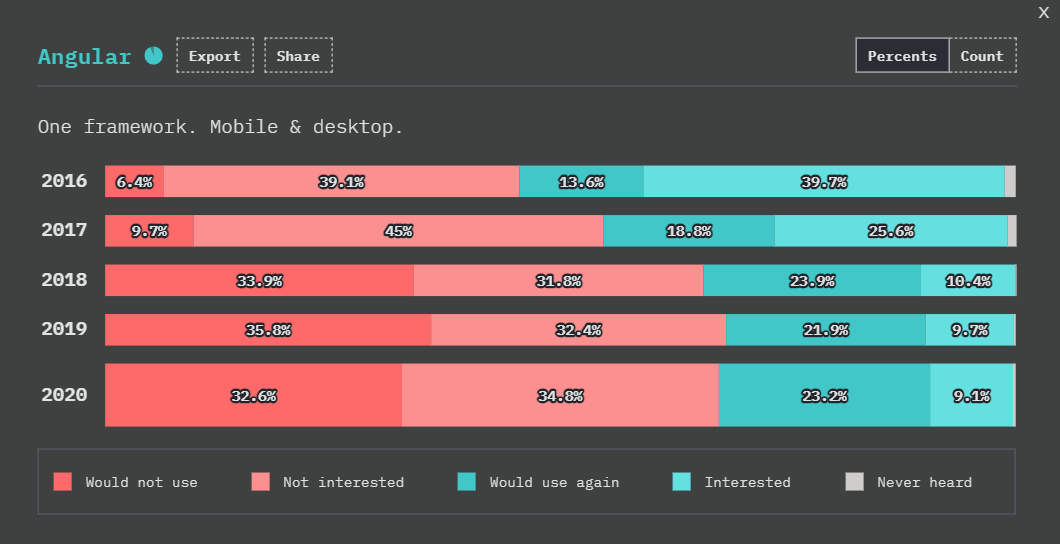Select the 2017 45% bar segment
Viewport: 1060px width, 544px height.
click(398, 231)
